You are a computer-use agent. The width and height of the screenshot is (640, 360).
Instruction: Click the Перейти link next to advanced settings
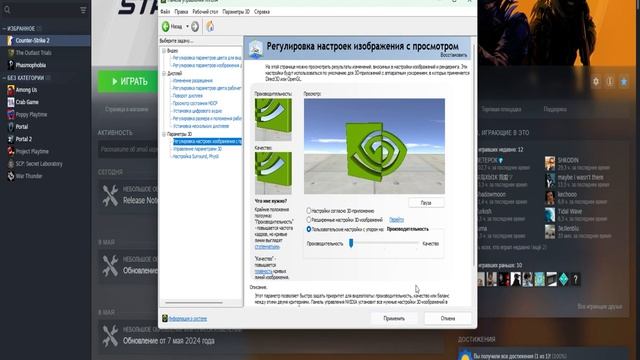tap(396, 220)
